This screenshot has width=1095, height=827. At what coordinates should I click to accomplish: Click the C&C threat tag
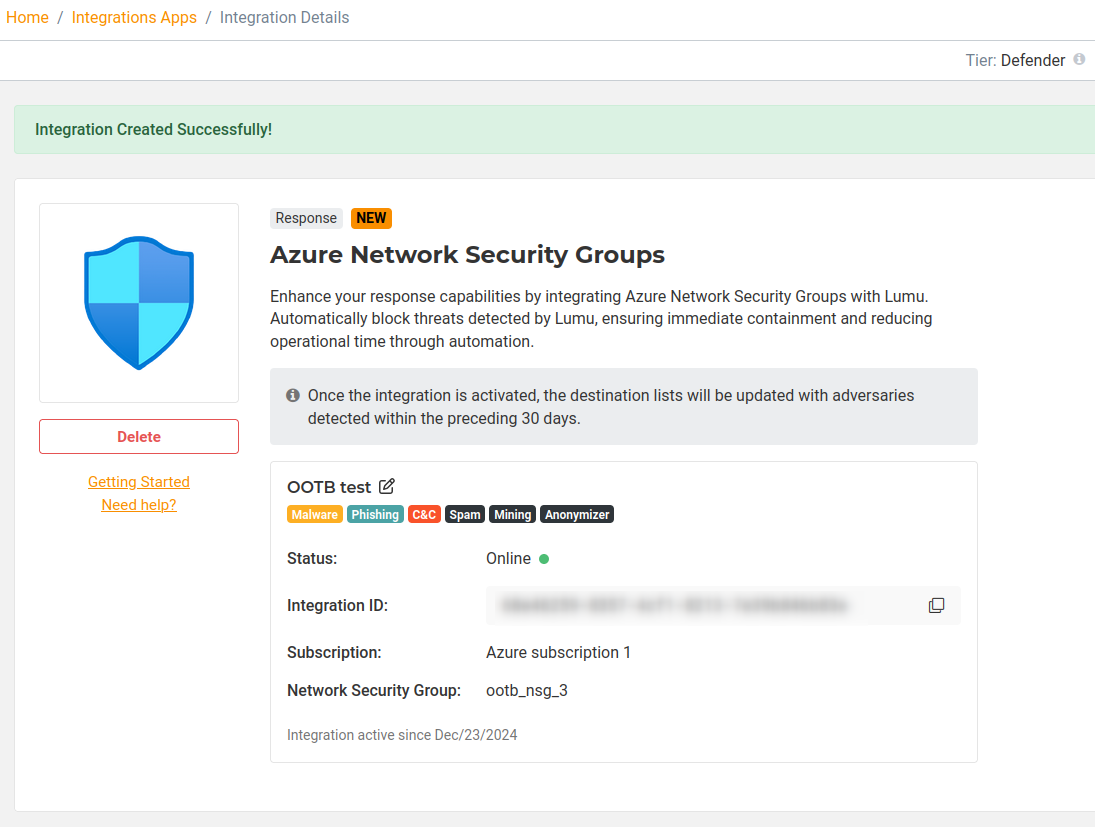coord(424,515)
